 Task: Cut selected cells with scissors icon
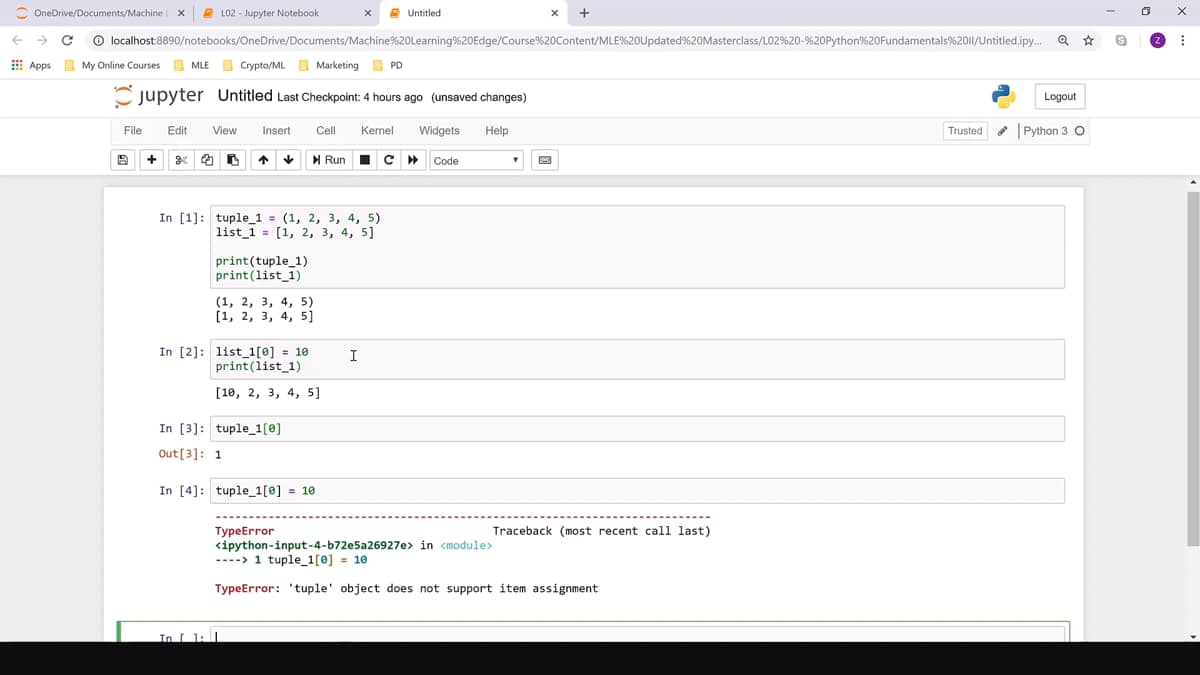181,160
